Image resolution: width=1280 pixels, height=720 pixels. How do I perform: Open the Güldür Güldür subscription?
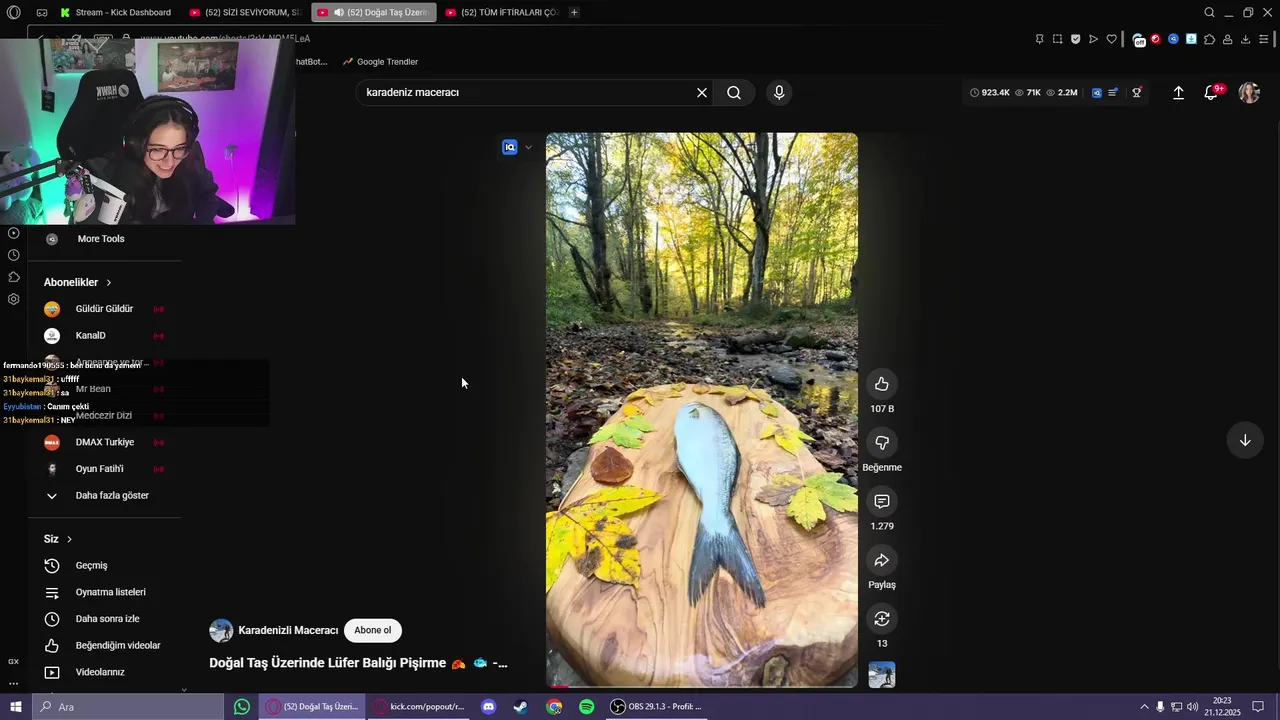104,309
